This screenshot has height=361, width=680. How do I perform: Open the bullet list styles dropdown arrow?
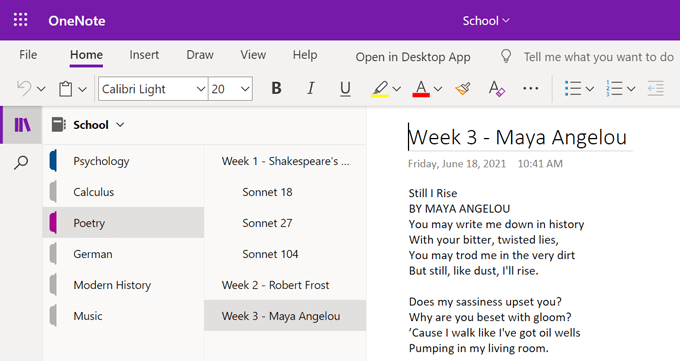pos(590,89)
